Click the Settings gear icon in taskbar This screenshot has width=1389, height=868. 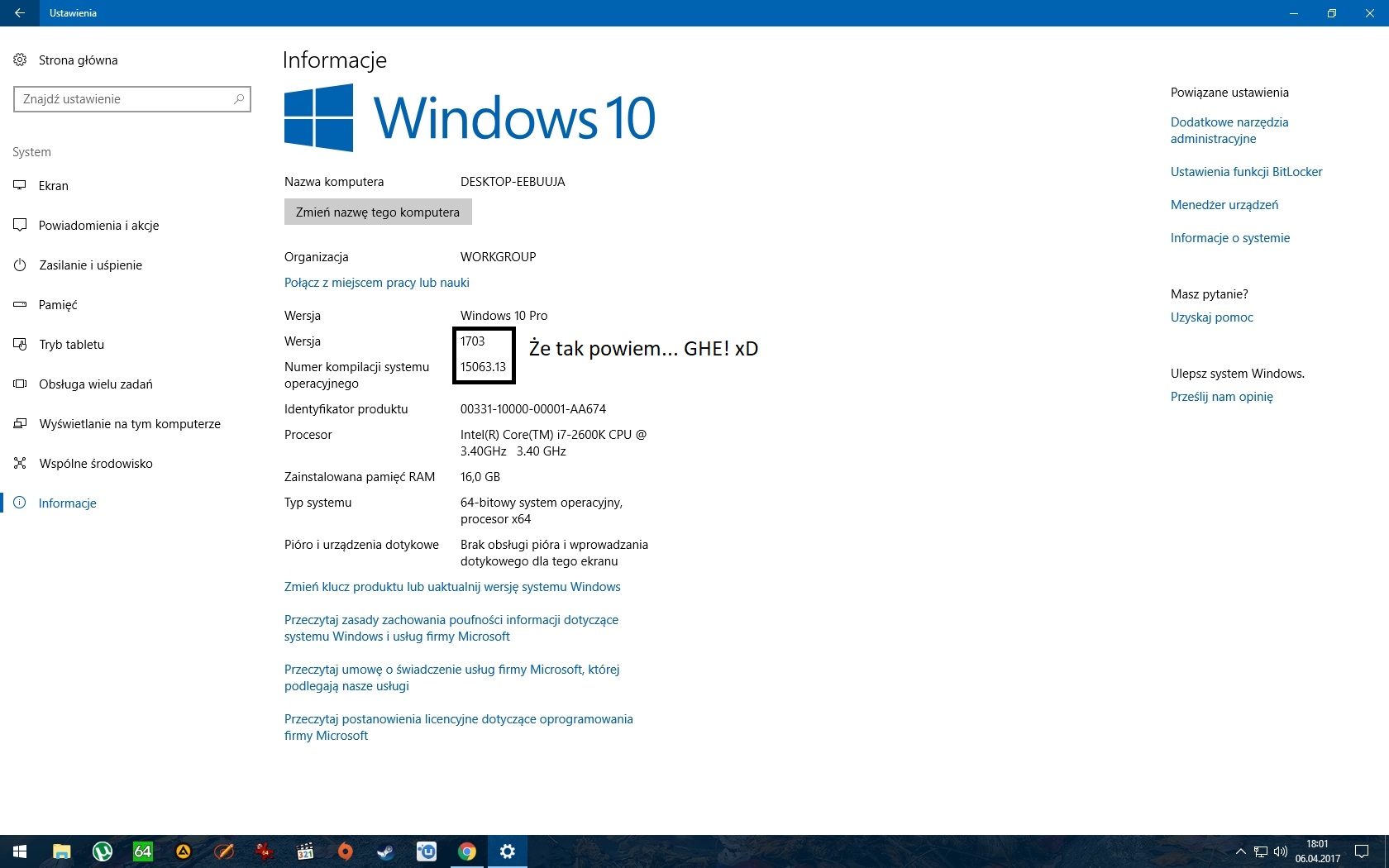[508, 851]
